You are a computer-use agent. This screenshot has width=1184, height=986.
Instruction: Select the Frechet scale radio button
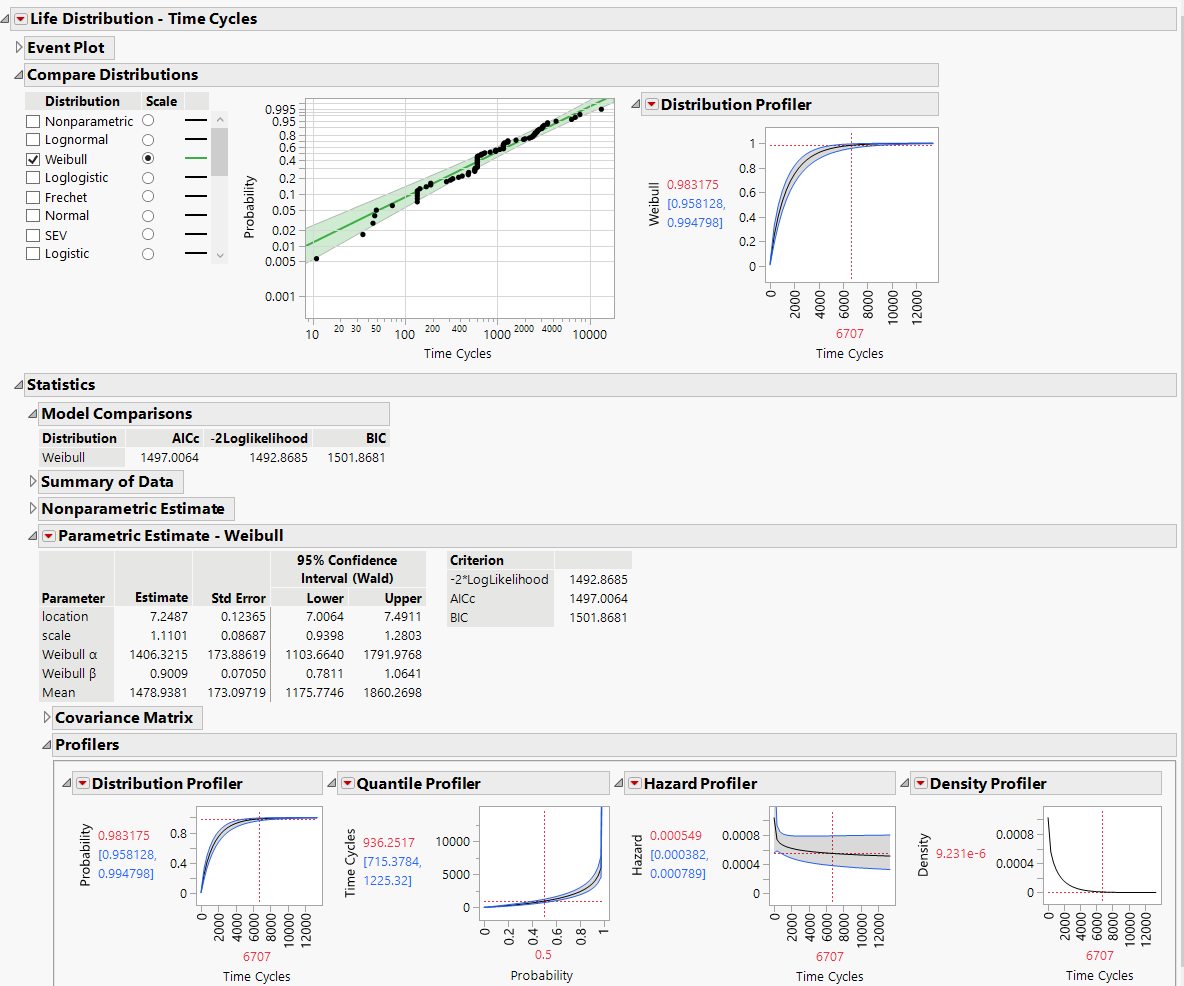coord(147,196)
